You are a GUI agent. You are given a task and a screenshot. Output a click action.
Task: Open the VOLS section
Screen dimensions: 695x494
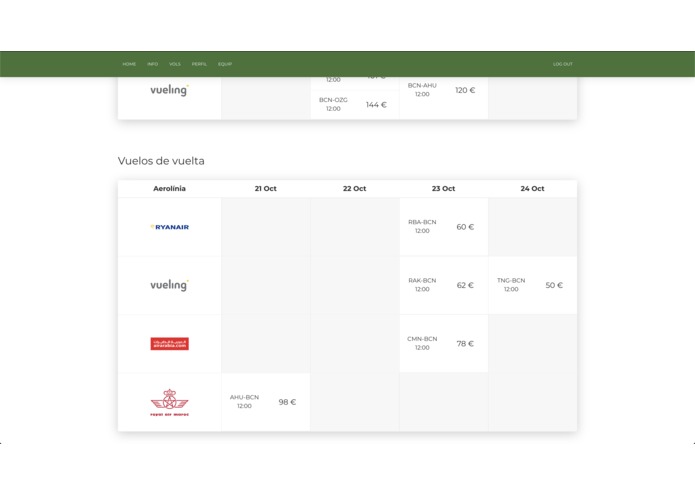pos(175,64)
